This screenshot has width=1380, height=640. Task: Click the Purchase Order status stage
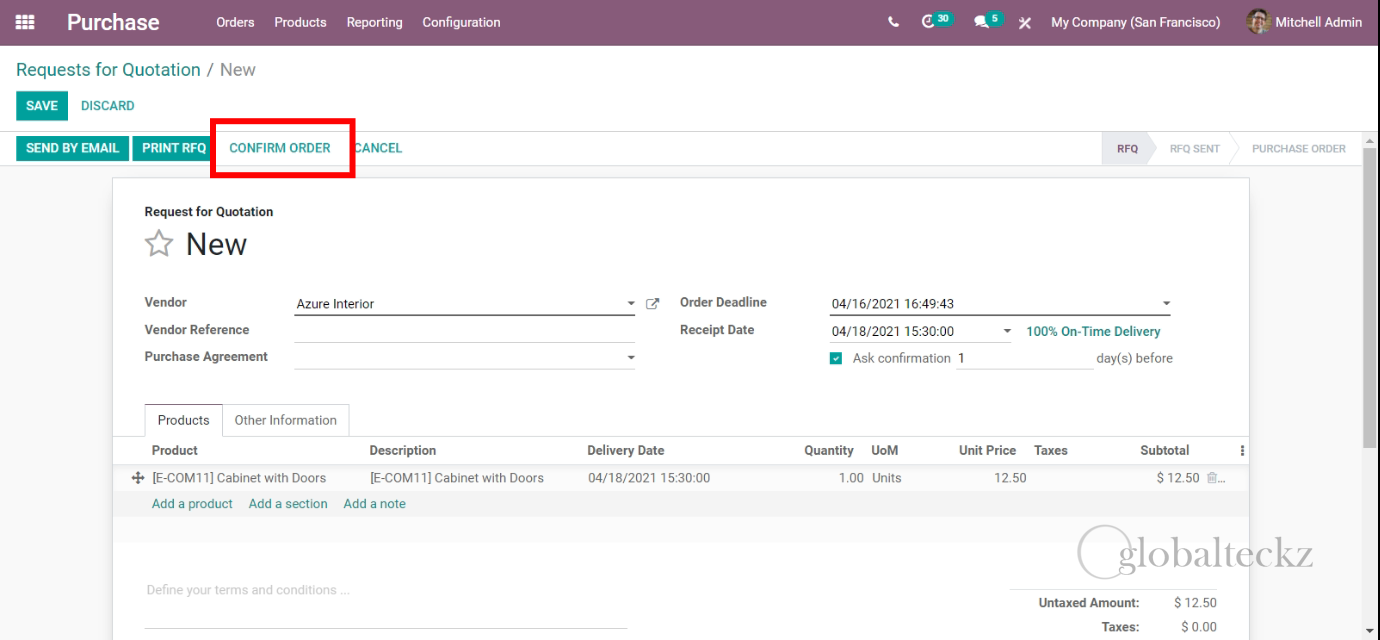click(x=1299, y=149)
